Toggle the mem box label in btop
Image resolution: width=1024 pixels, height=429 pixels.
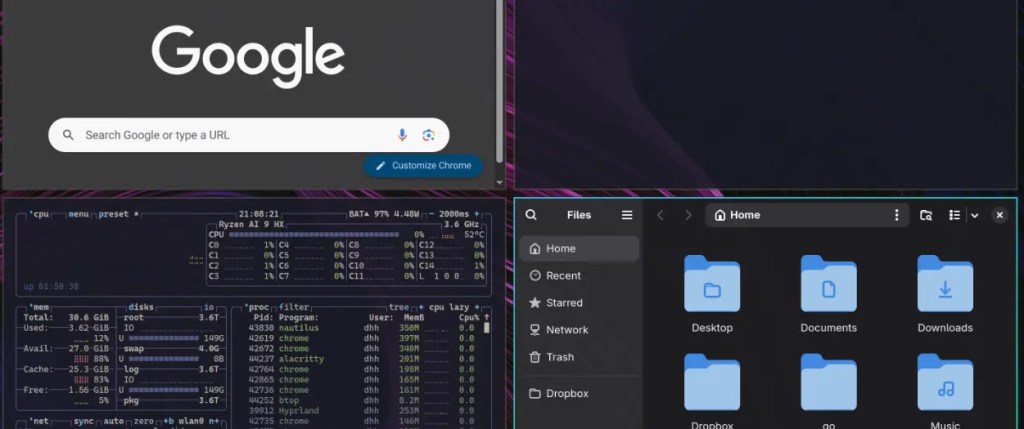click(x=40, y=307)
